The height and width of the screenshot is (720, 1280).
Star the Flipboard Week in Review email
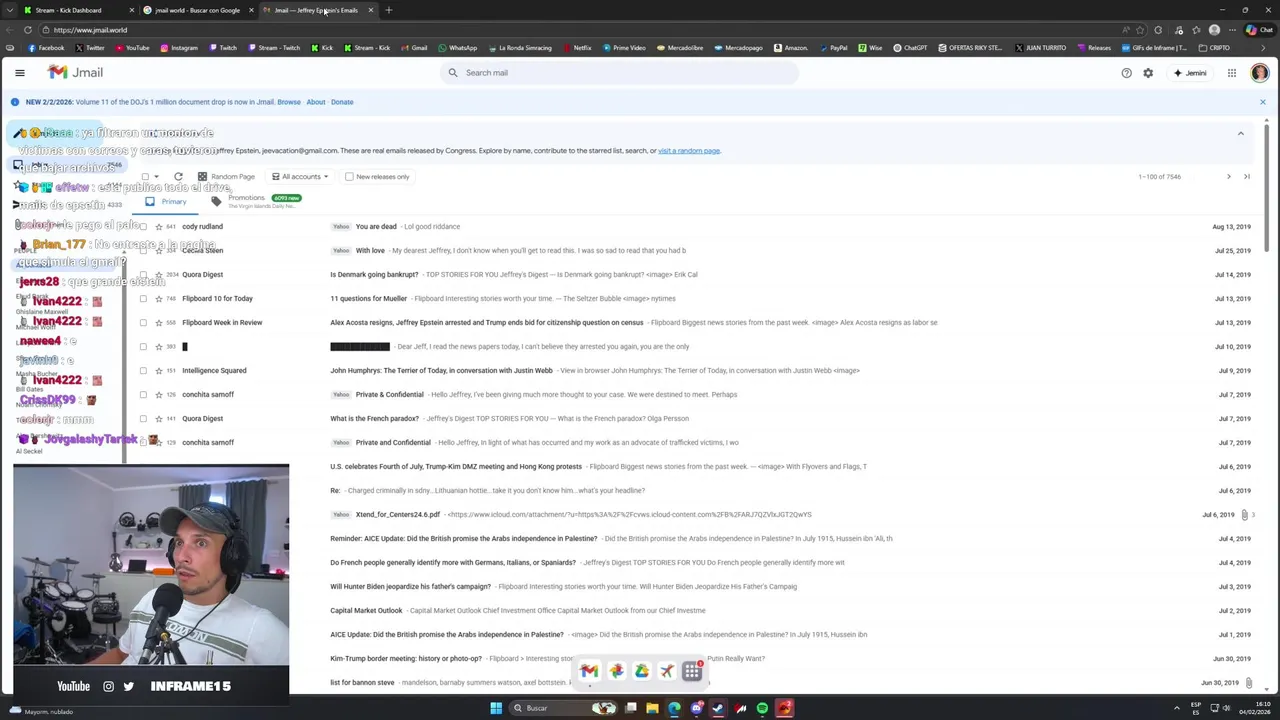(157, 323)
